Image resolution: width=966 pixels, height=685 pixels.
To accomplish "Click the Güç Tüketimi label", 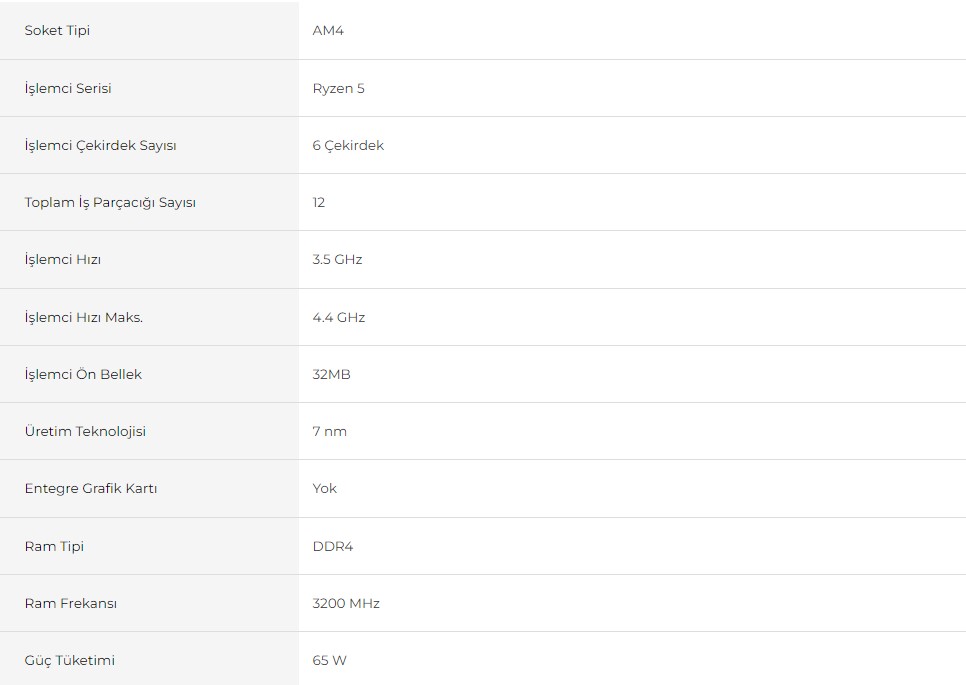I will (x=70, y=660).
